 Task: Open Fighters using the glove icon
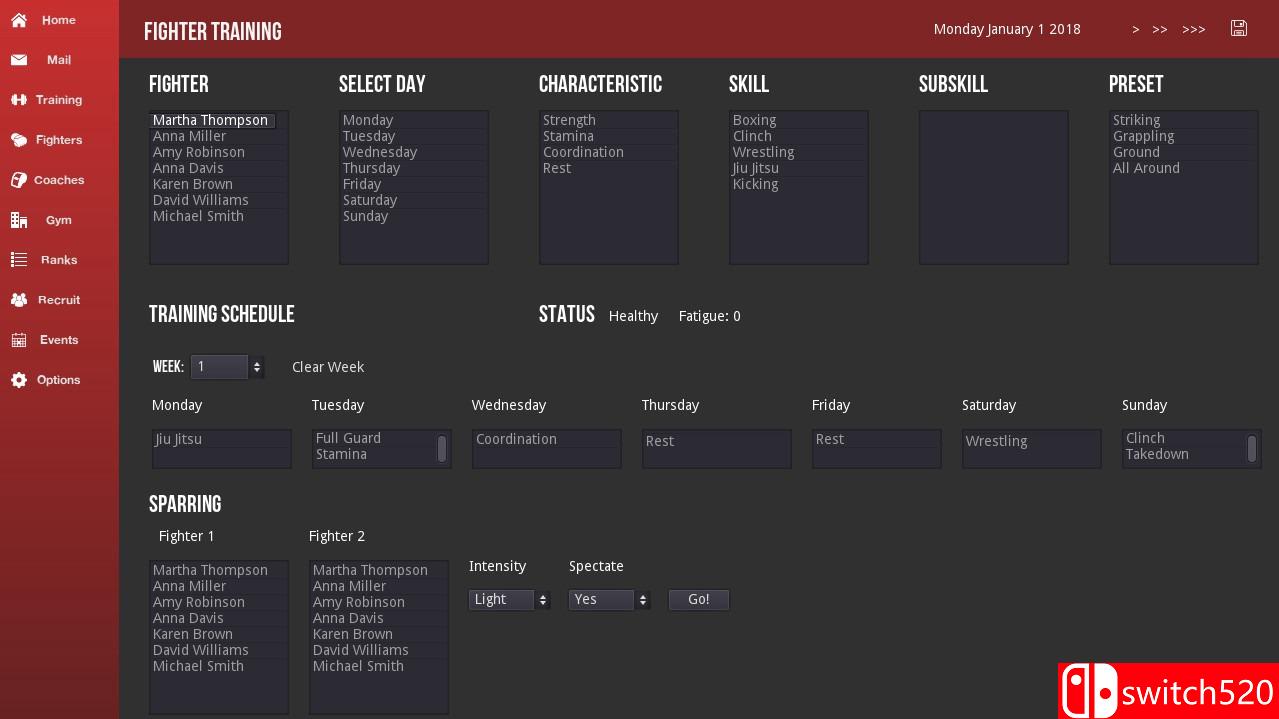pyautogui.click(x=19, y=140)
